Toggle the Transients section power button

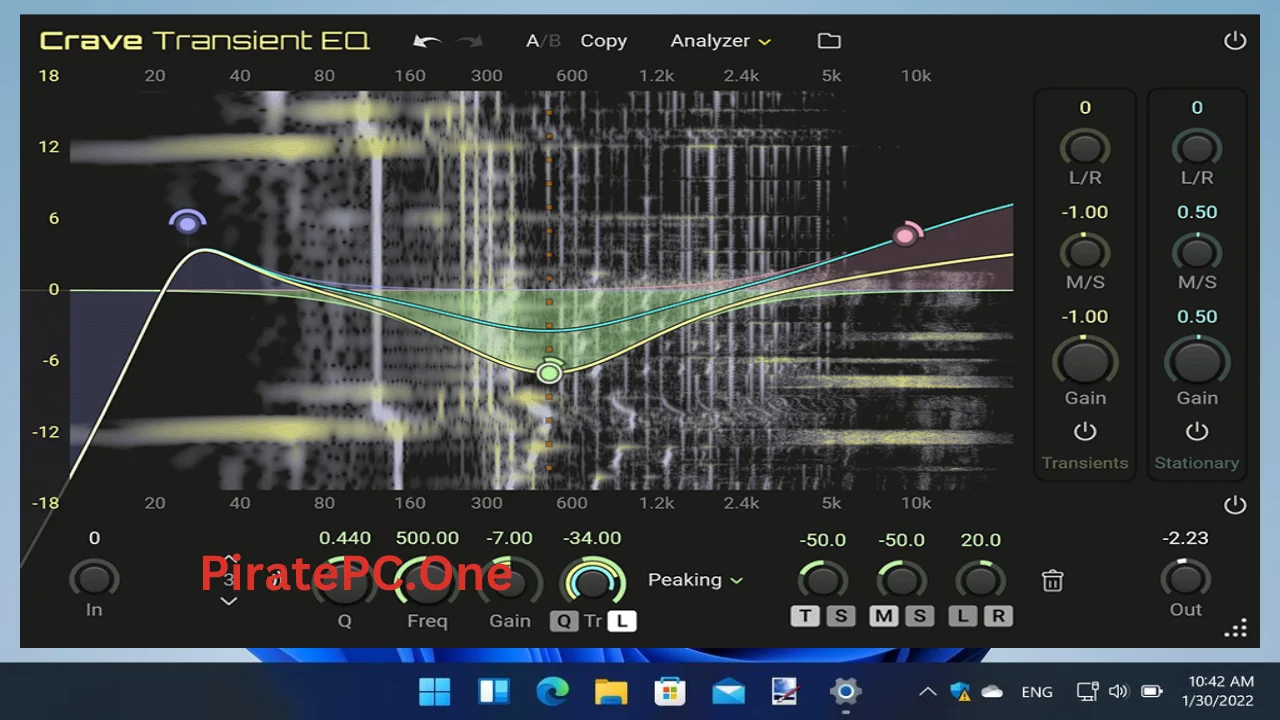pyautogui.click(x=1085, y=432)
